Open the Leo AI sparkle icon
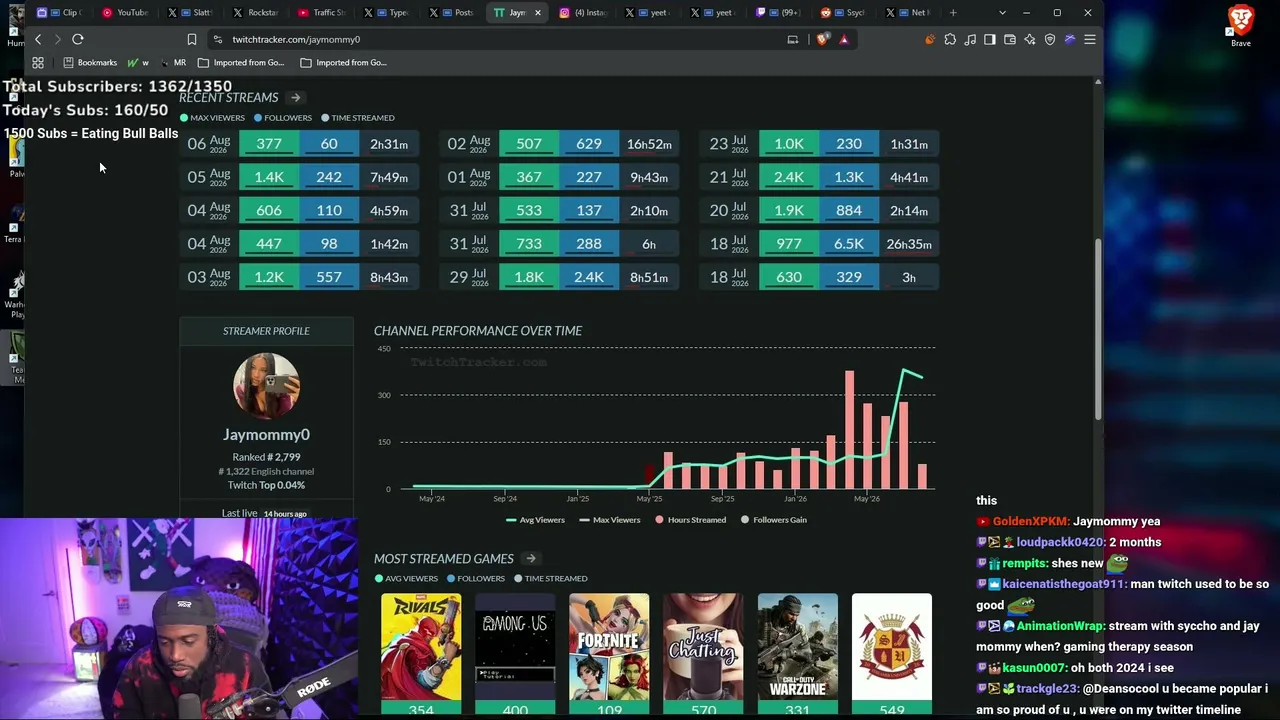 1030,39
